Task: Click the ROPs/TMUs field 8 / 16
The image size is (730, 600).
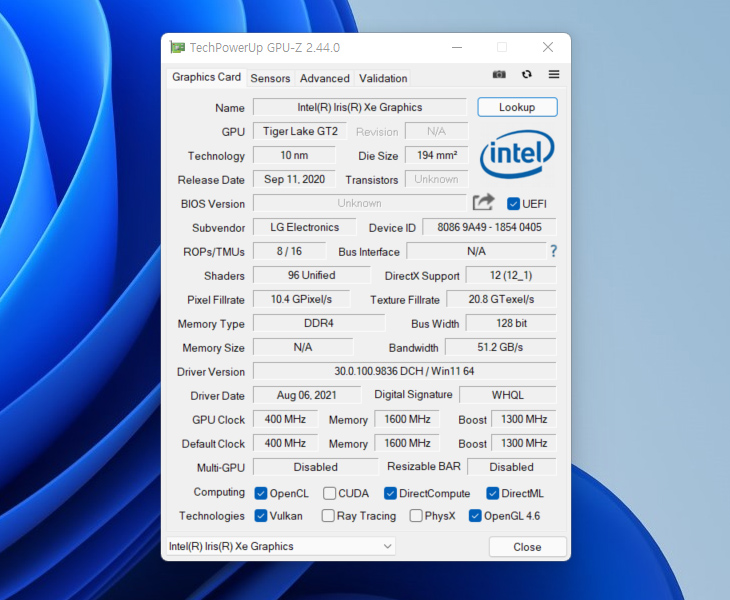Action: 289,251
